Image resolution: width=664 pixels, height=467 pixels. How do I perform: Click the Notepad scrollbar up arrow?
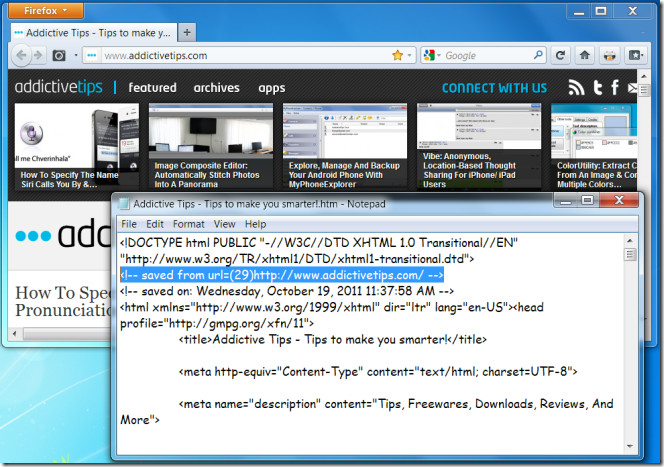coord(630,240)
